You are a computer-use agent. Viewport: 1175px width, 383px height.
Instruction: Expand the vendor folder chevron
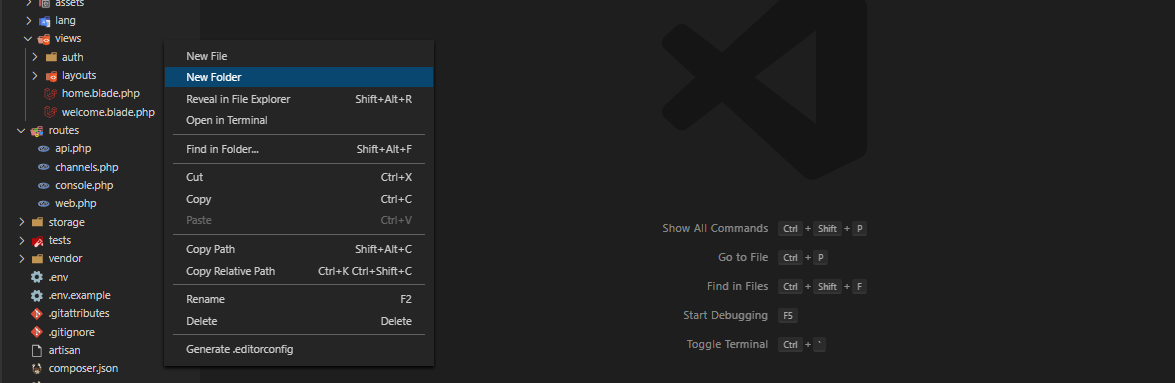(x=22, y=259)
